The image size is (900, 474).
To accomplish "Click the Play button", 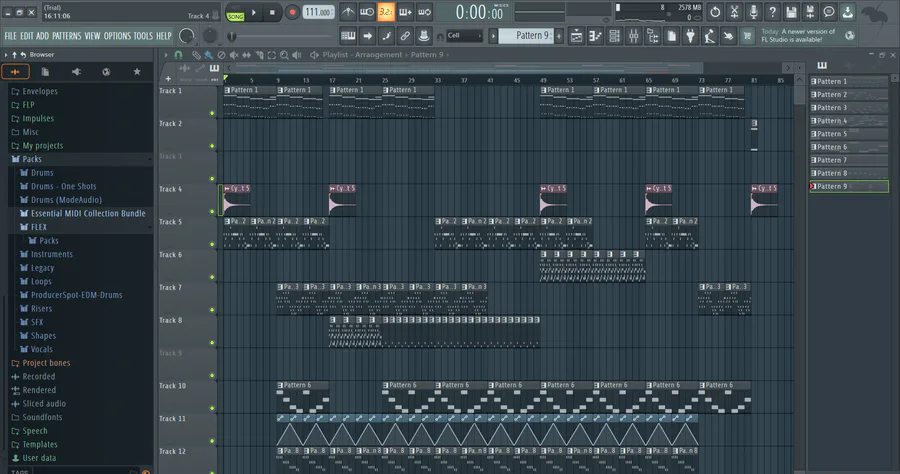I will 254,13.
